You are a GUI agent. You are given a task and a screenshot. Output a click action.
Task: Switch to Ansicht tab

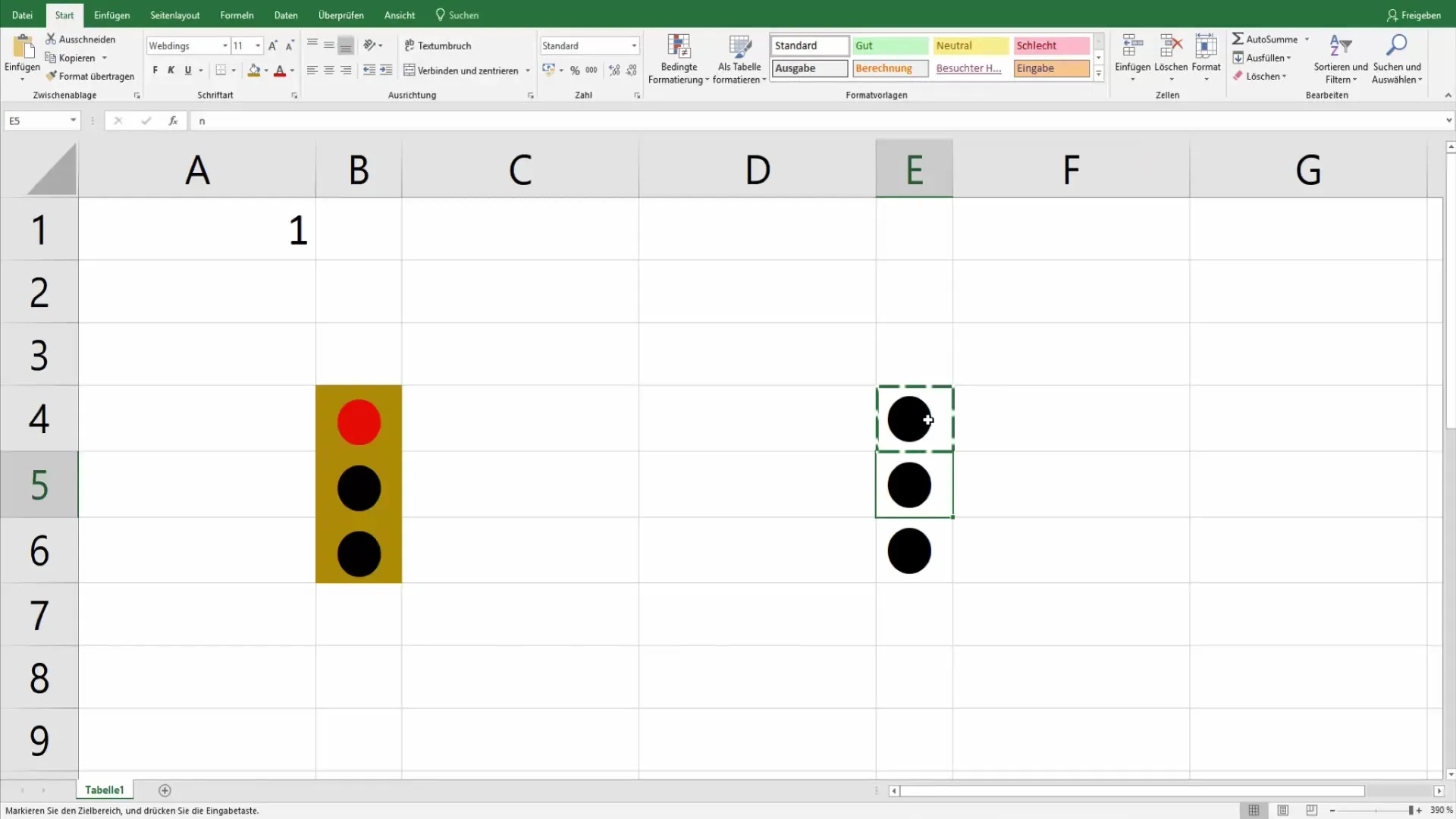coord(400,15)
